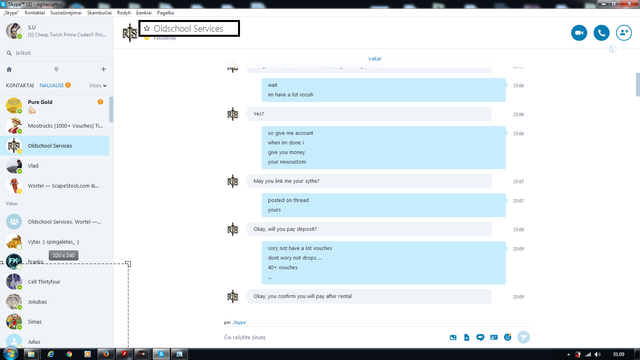Go to the Skype Home icon
640x360 pixels.
9,69
